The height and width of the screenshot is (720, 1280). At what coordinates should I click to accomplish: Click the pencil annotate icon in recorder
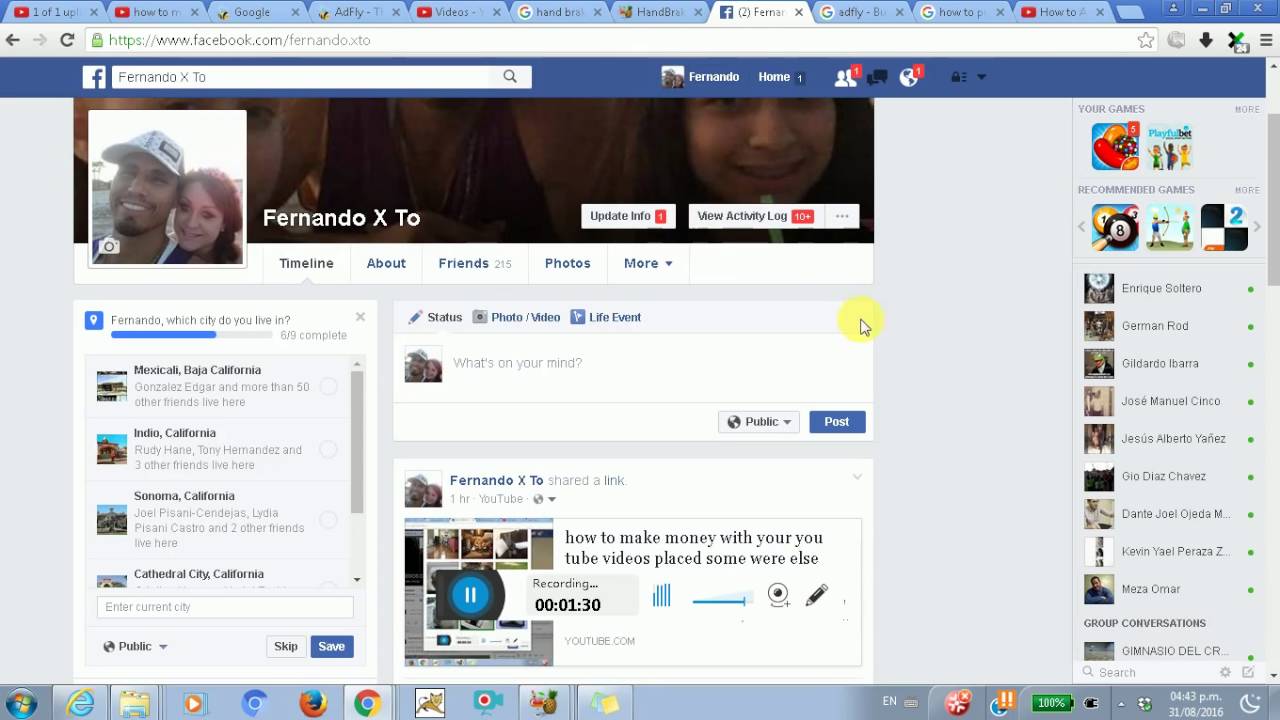(816, 596)
